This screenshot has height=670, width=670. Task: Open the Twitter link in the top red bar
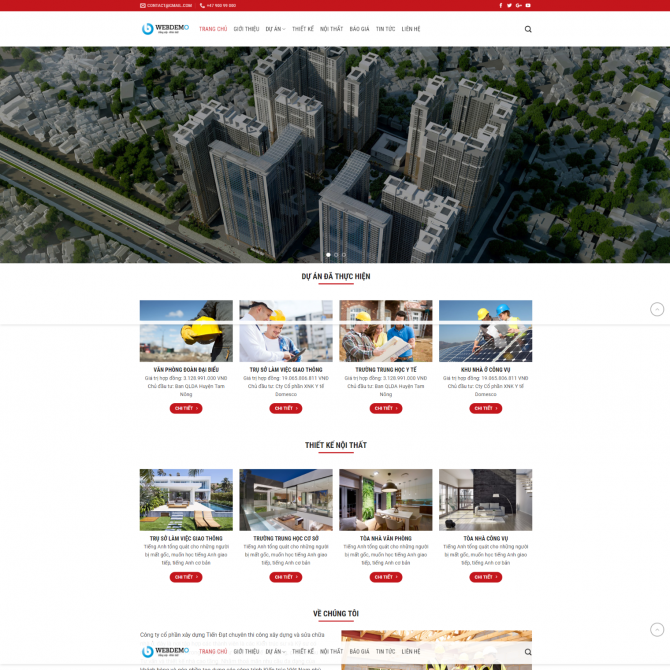510,5
